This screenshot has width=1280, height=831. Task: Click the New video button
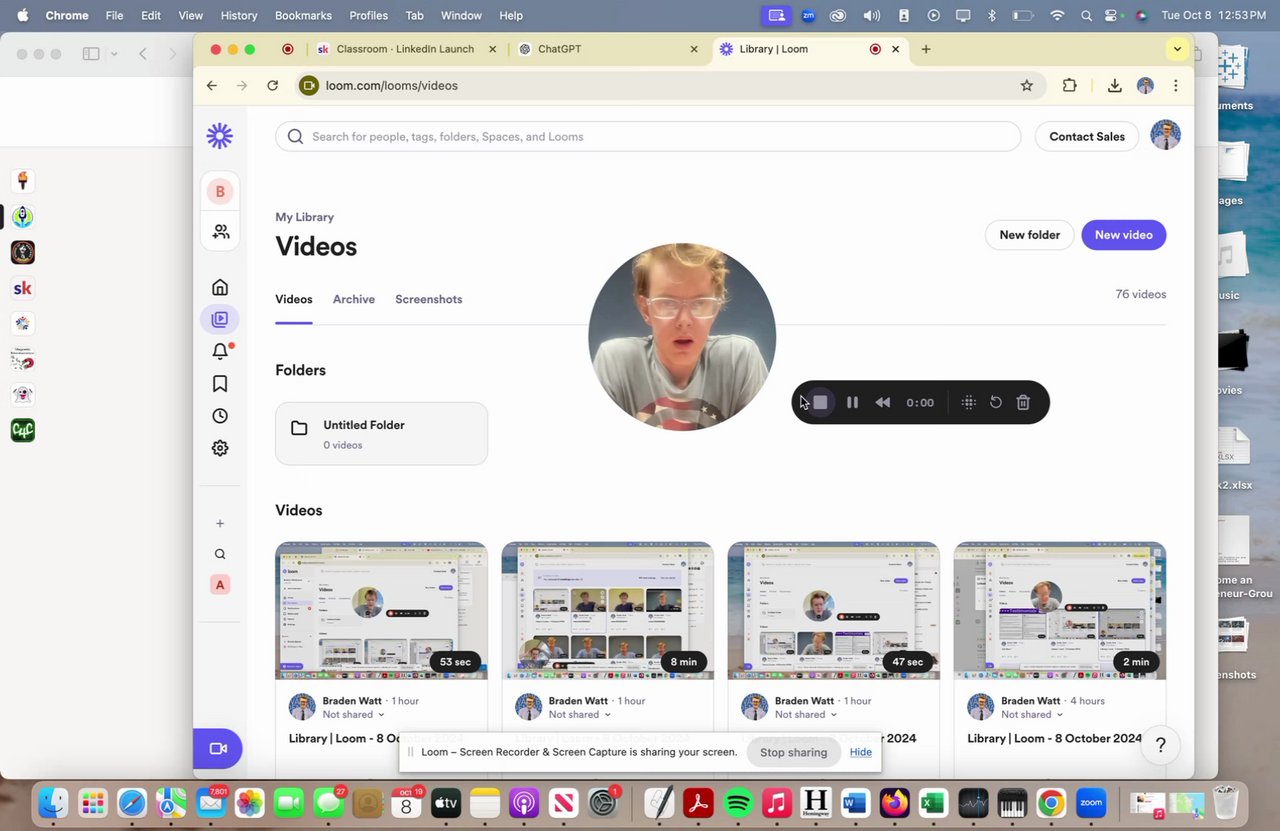tap(1124, 235)
